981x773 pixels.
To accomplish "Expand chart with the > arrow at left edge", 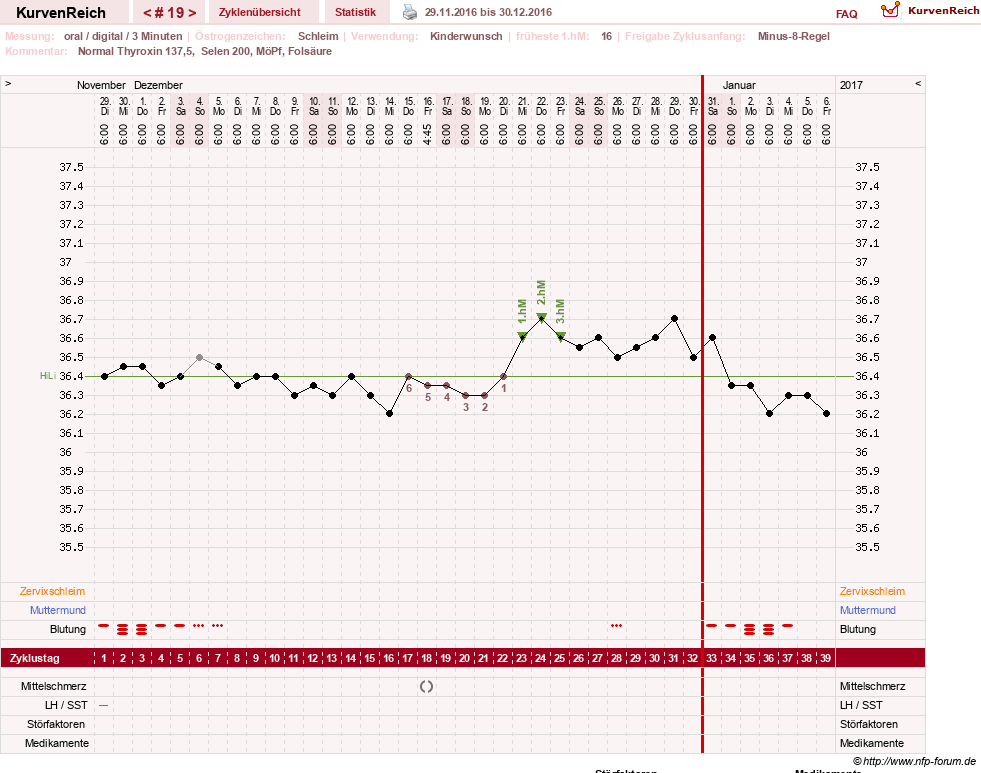I will tap(8, 83).
